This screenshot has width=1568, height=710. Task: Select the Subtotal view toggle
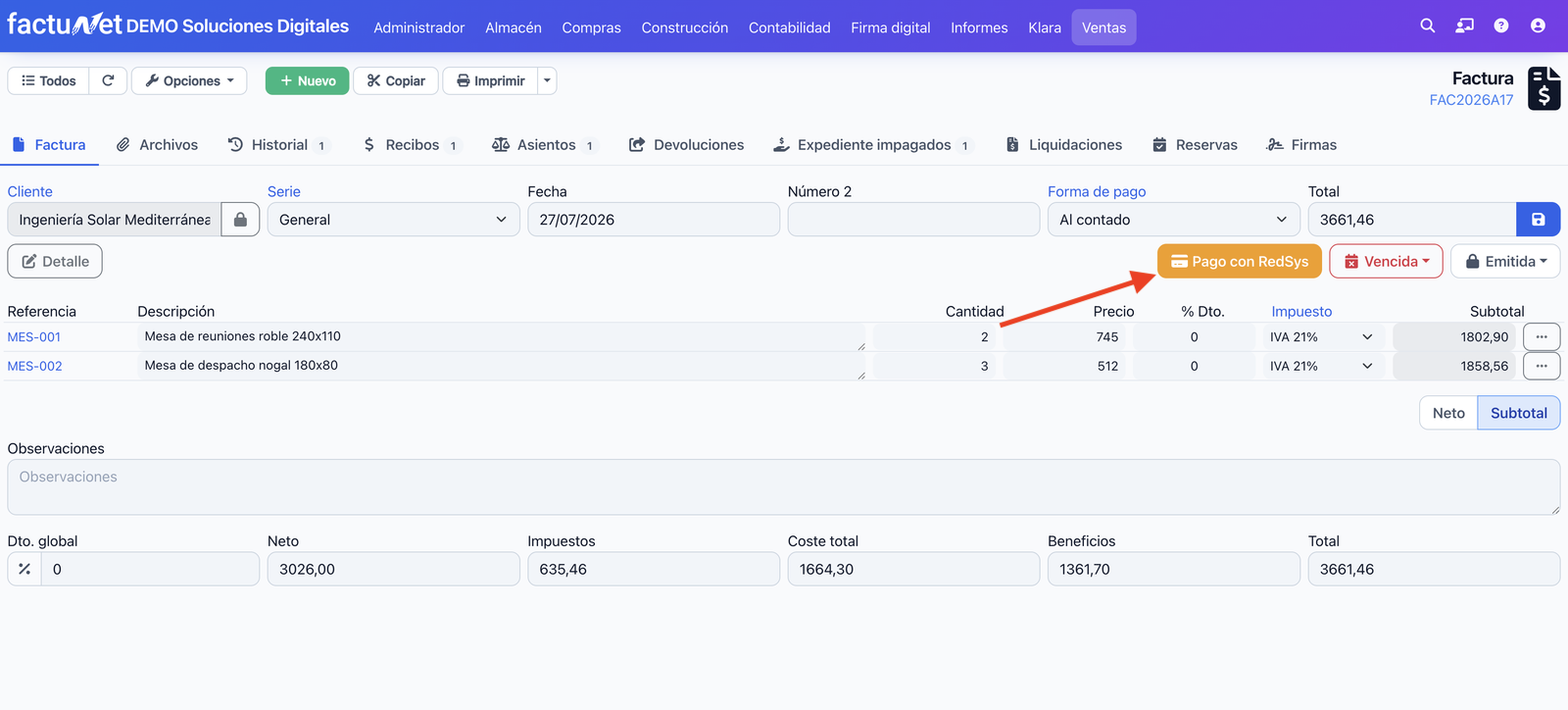tap(1519, 413)
